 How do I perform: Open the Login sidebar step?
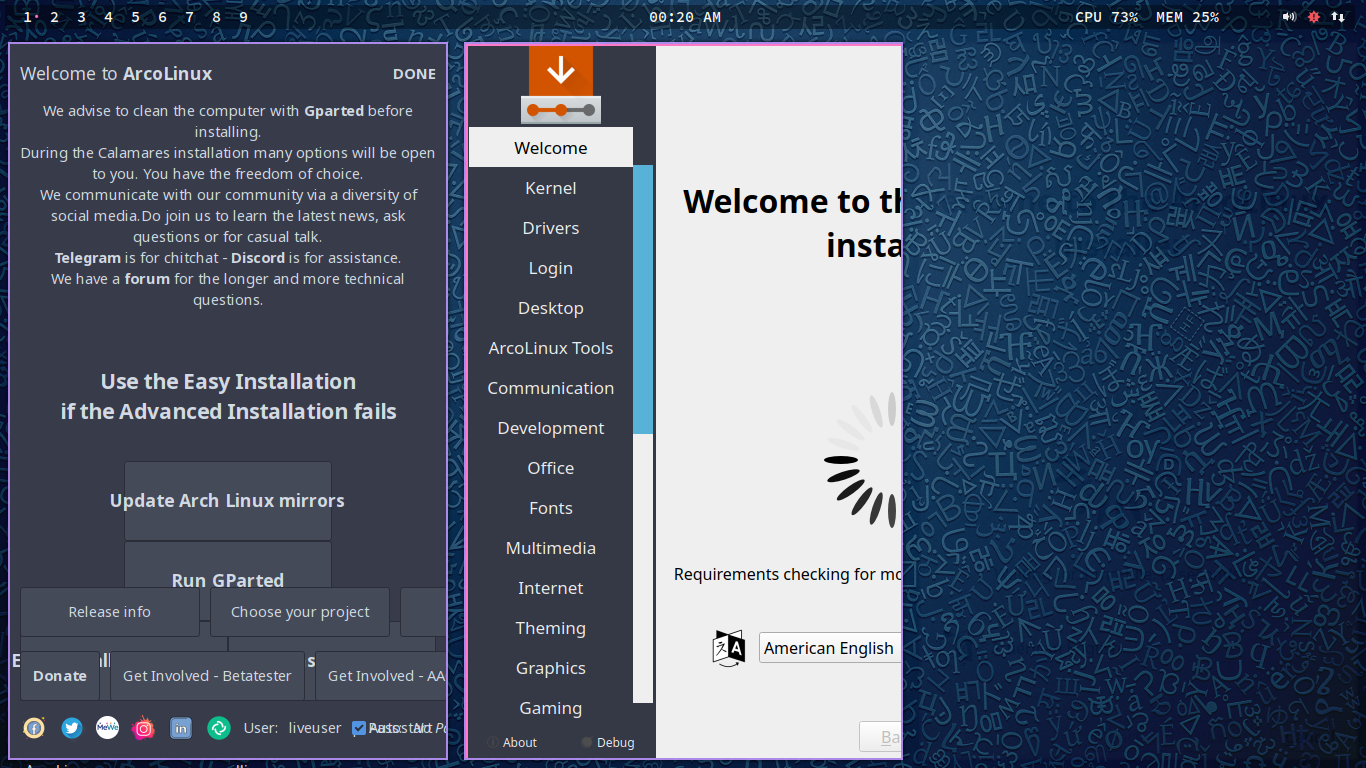pyautogui.click(x=551, y=268)
